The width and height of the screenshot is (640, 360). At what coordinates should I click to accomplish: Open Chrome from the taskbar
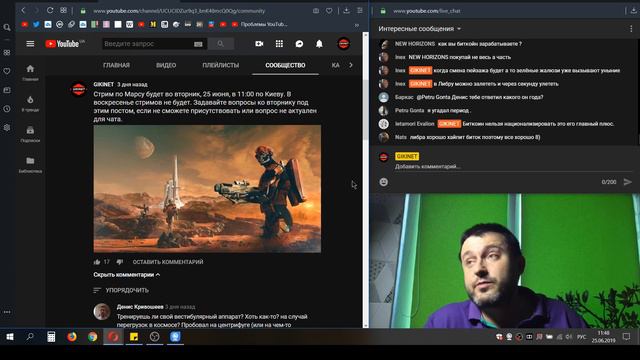93,337
